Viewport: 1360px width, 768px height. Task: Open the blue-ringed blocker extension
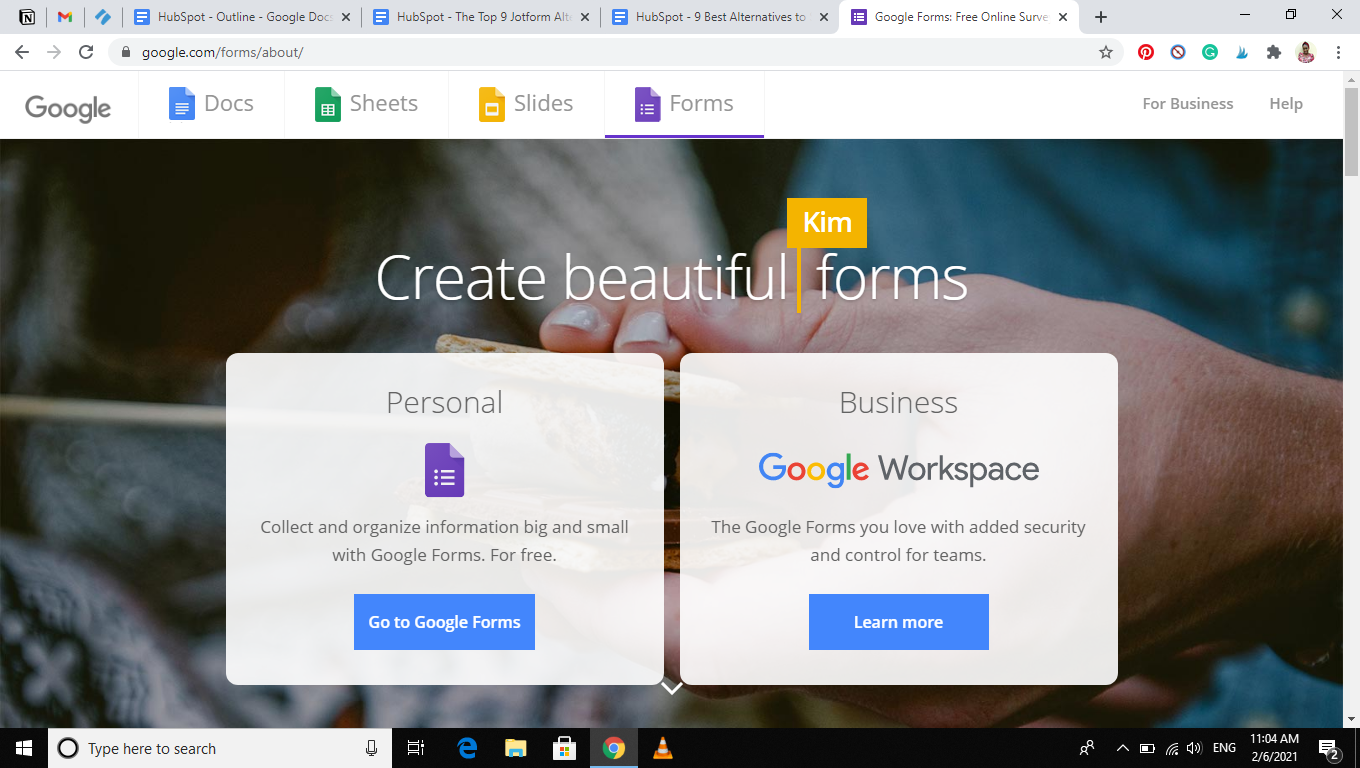[1178, 52]
